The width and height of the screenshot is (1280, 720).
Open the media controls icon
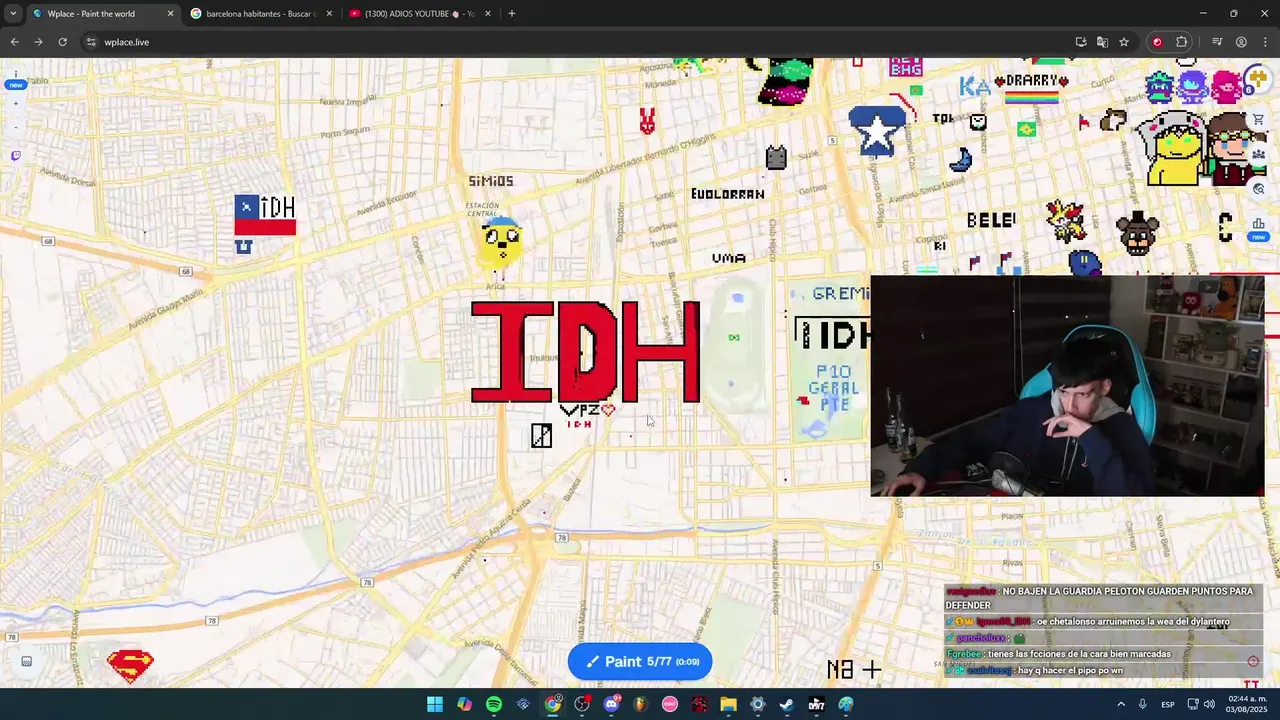1217,42
